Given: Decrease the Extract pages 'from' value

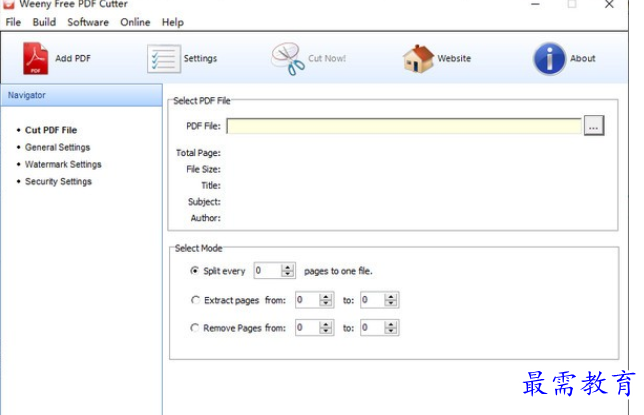Looking at the screenshot, I should 326,304.
